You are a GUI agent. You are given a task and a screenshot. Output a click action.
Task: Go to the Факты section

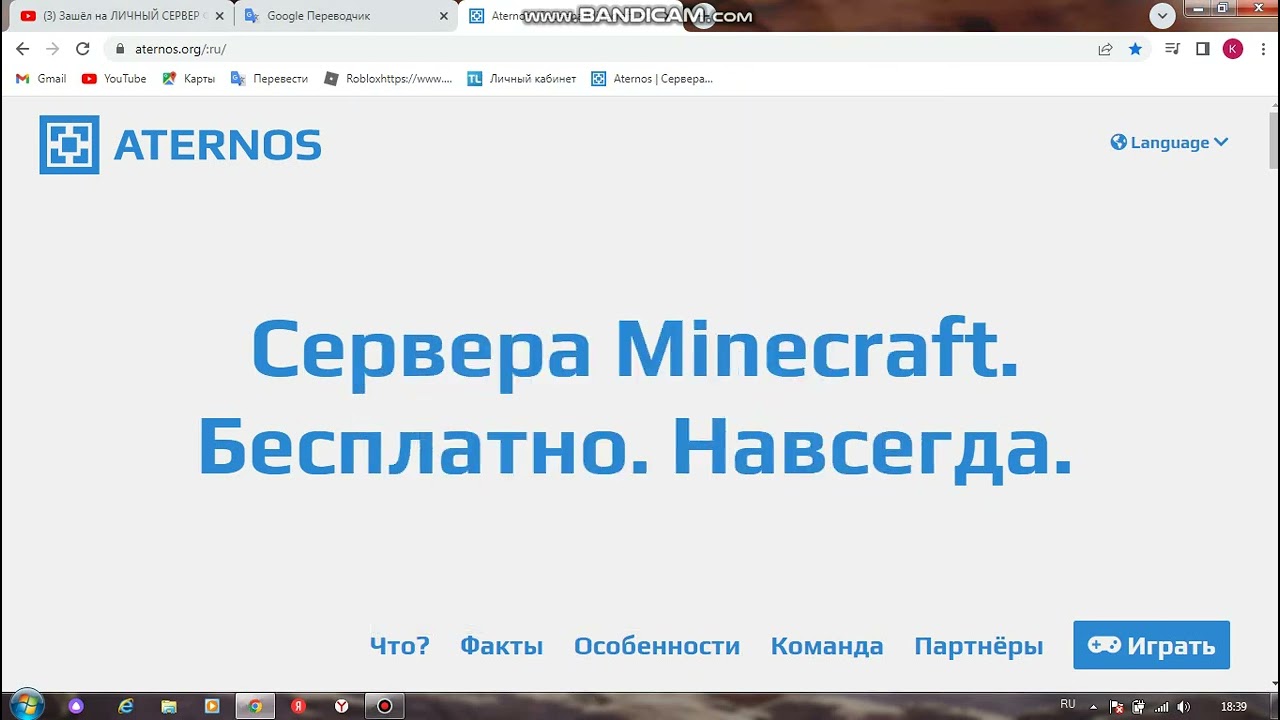(501, 646)
